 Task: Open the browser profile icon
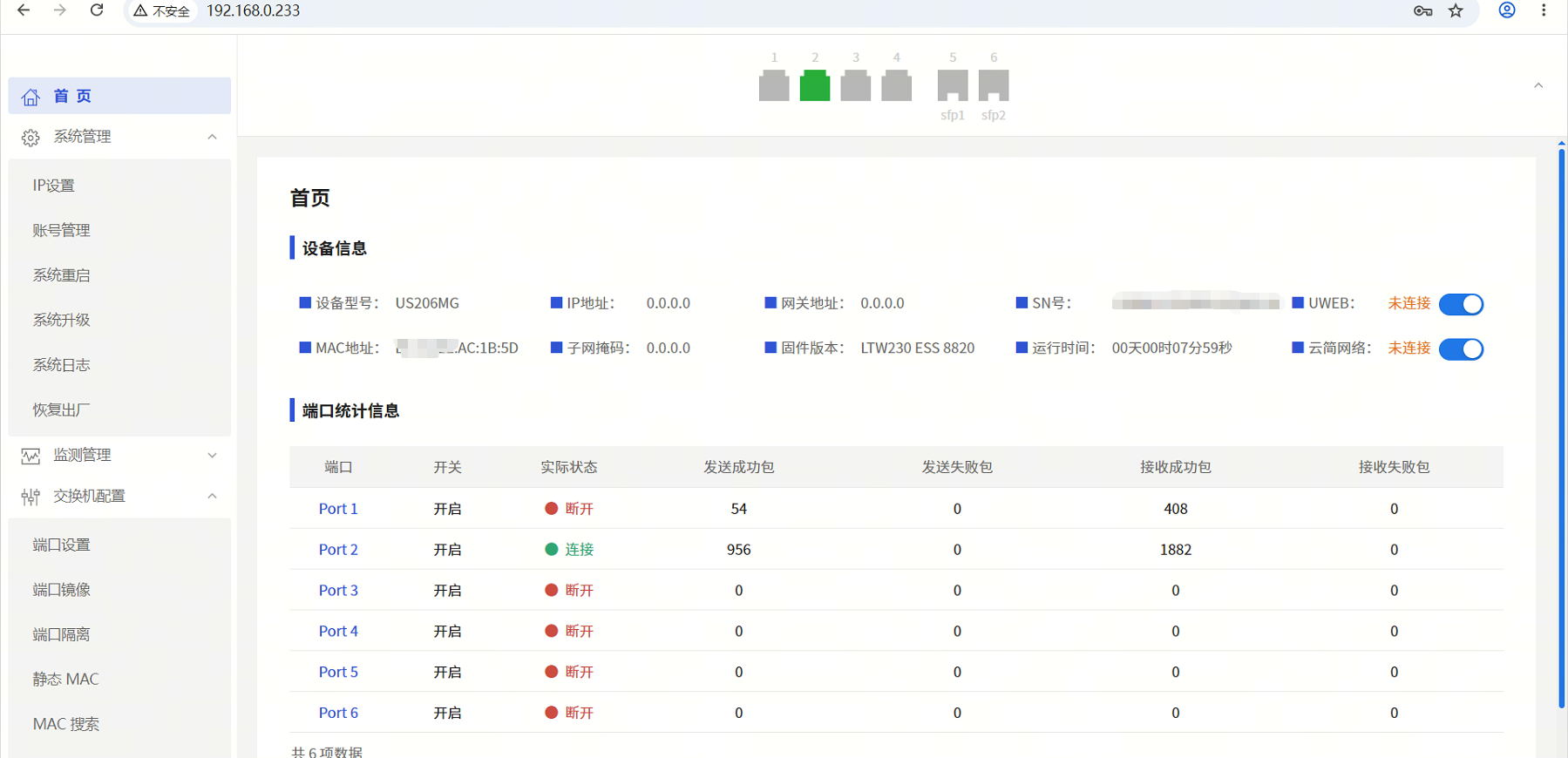[x=1507, y=10]
